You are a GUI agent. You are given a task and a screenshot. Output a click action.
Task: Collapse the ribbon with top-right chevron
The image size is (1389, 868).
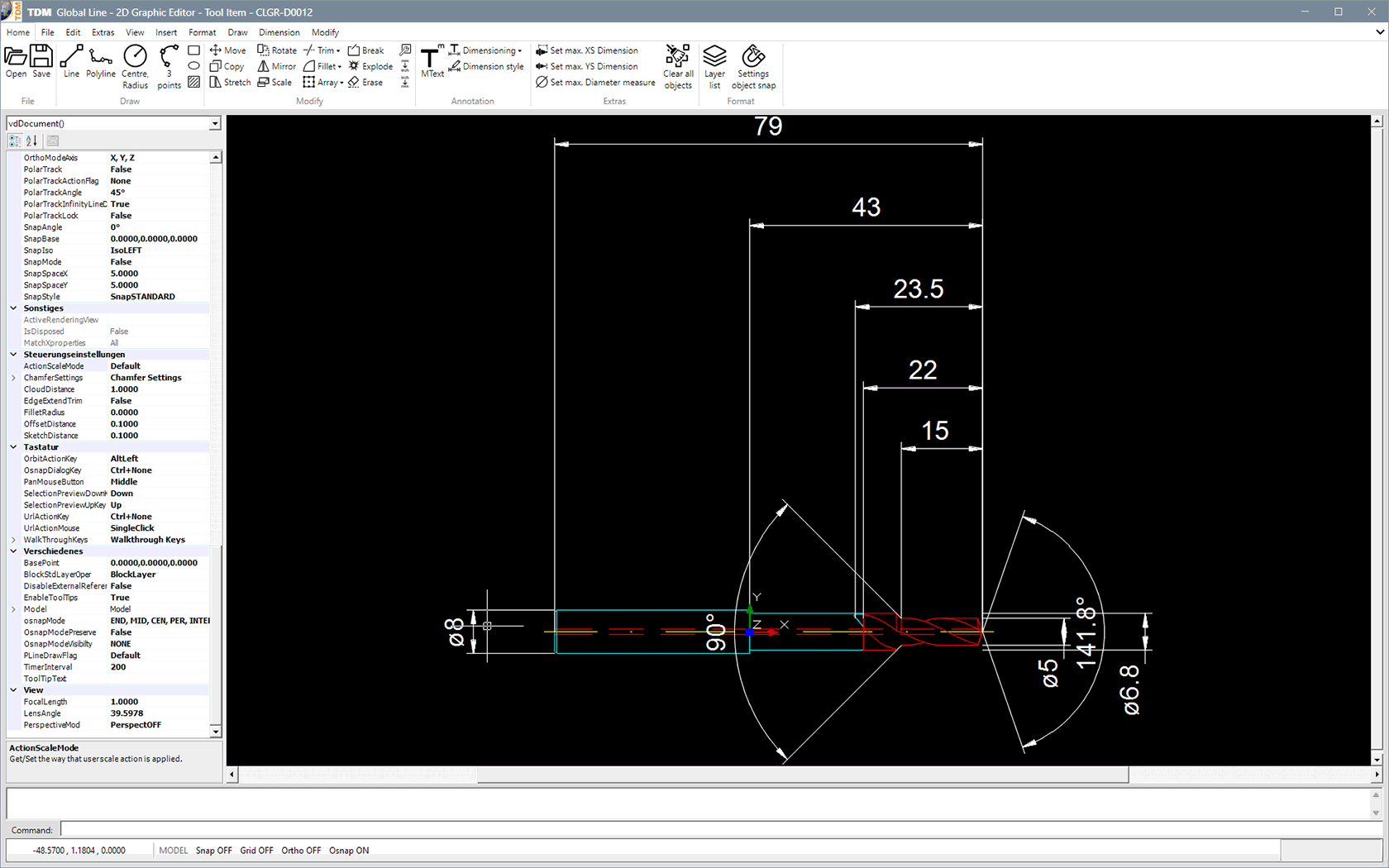pyautogui.click(x=1379, y=32)
